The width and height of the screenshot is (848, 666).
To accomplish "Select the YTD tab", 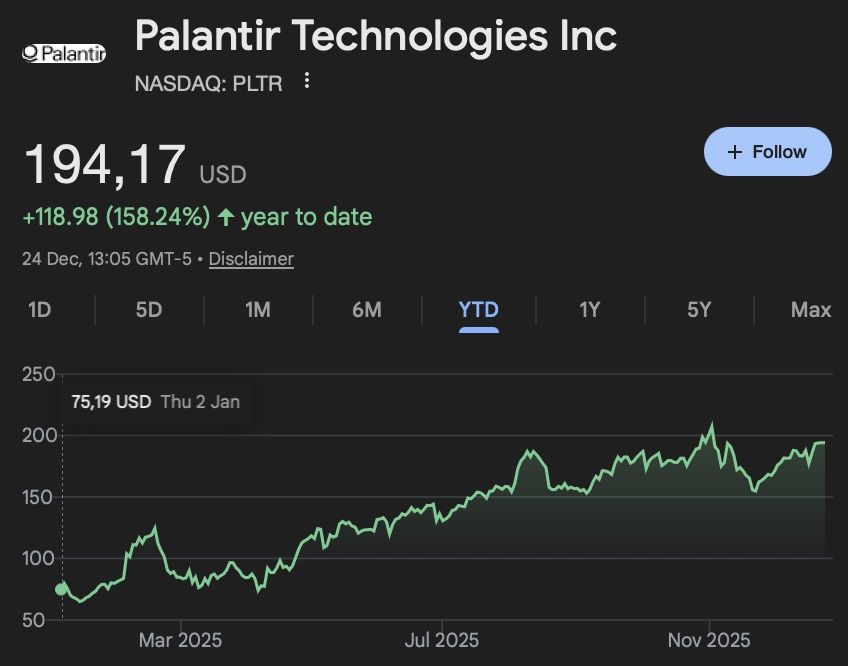I will tap(477, 311).
